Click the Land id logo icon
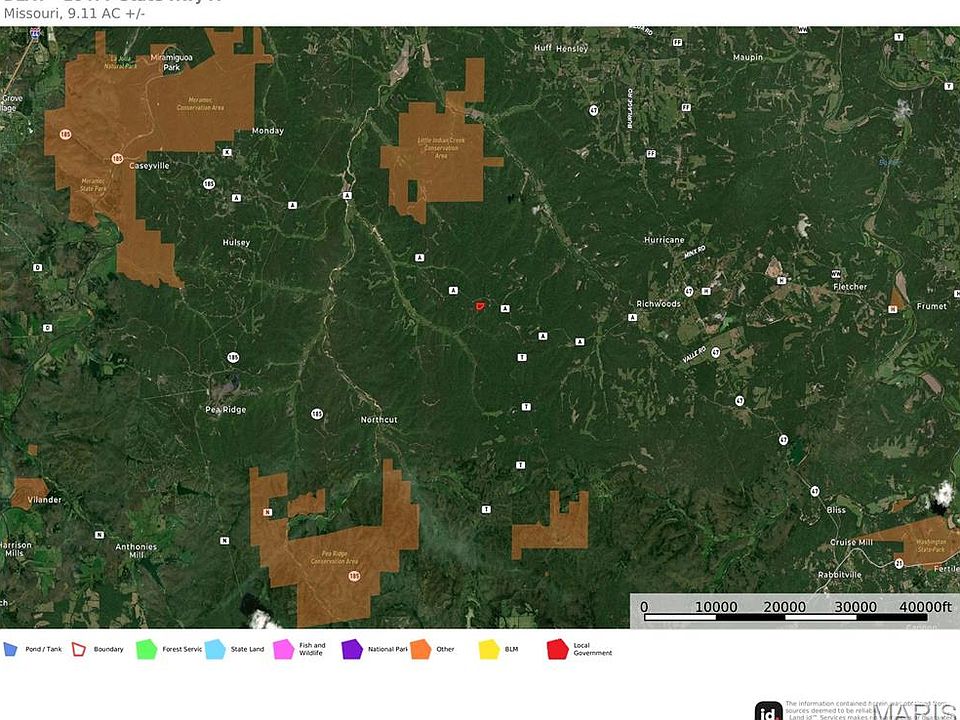This screenshot has width=960, height=720. click(x=768, y=710)
